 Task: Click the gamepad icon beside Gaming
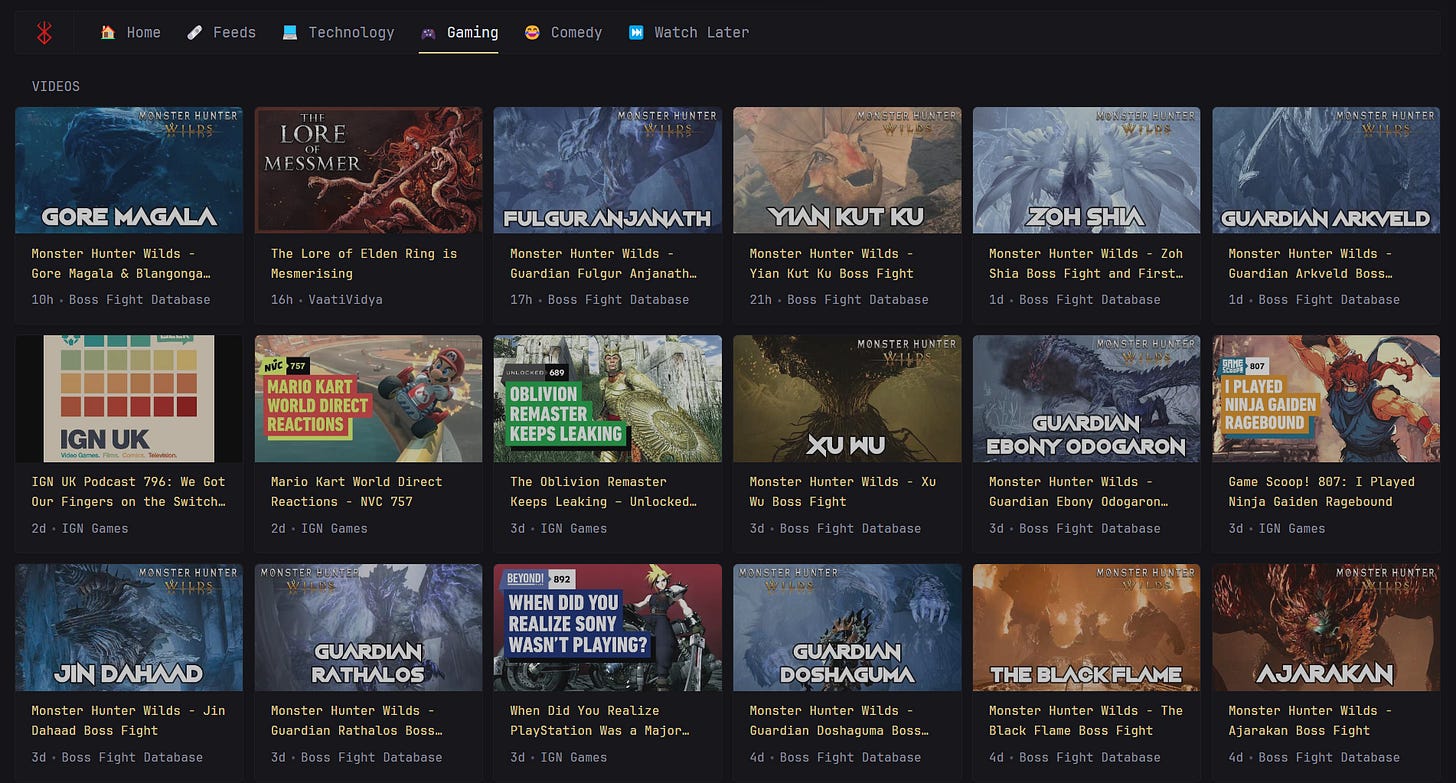click(428, 32)
